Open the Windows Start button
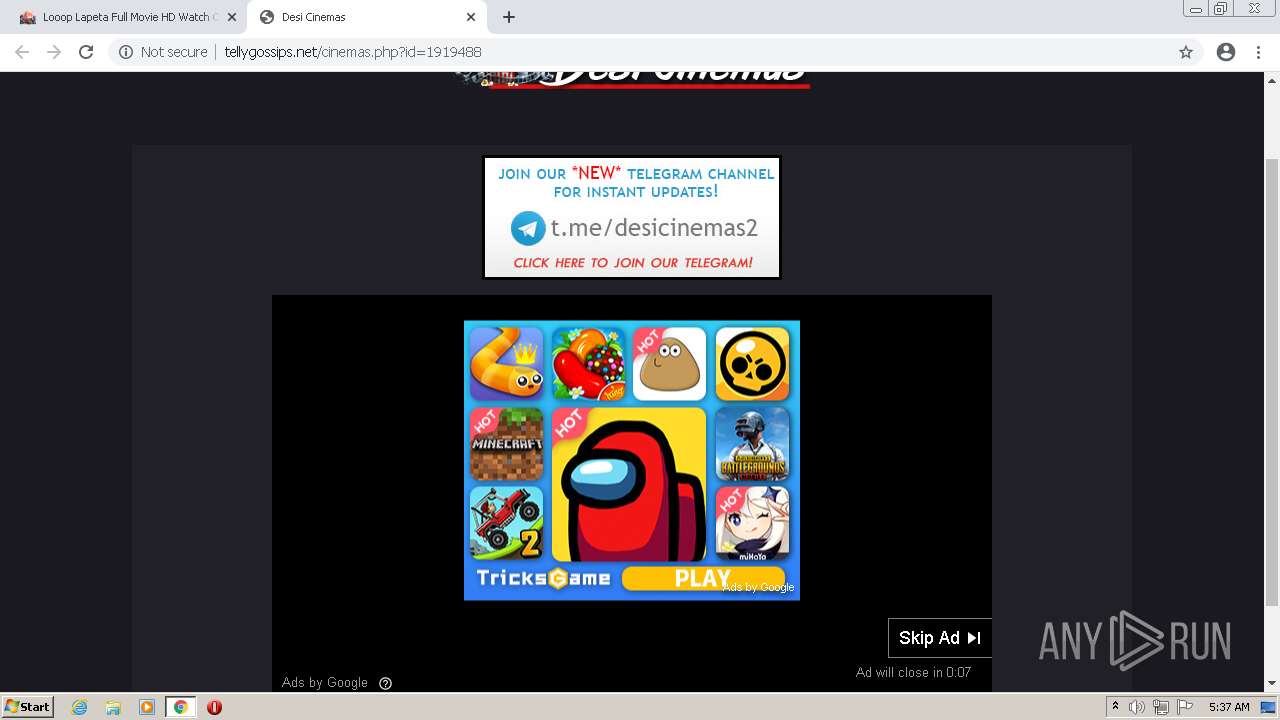 tap(27, 707)
